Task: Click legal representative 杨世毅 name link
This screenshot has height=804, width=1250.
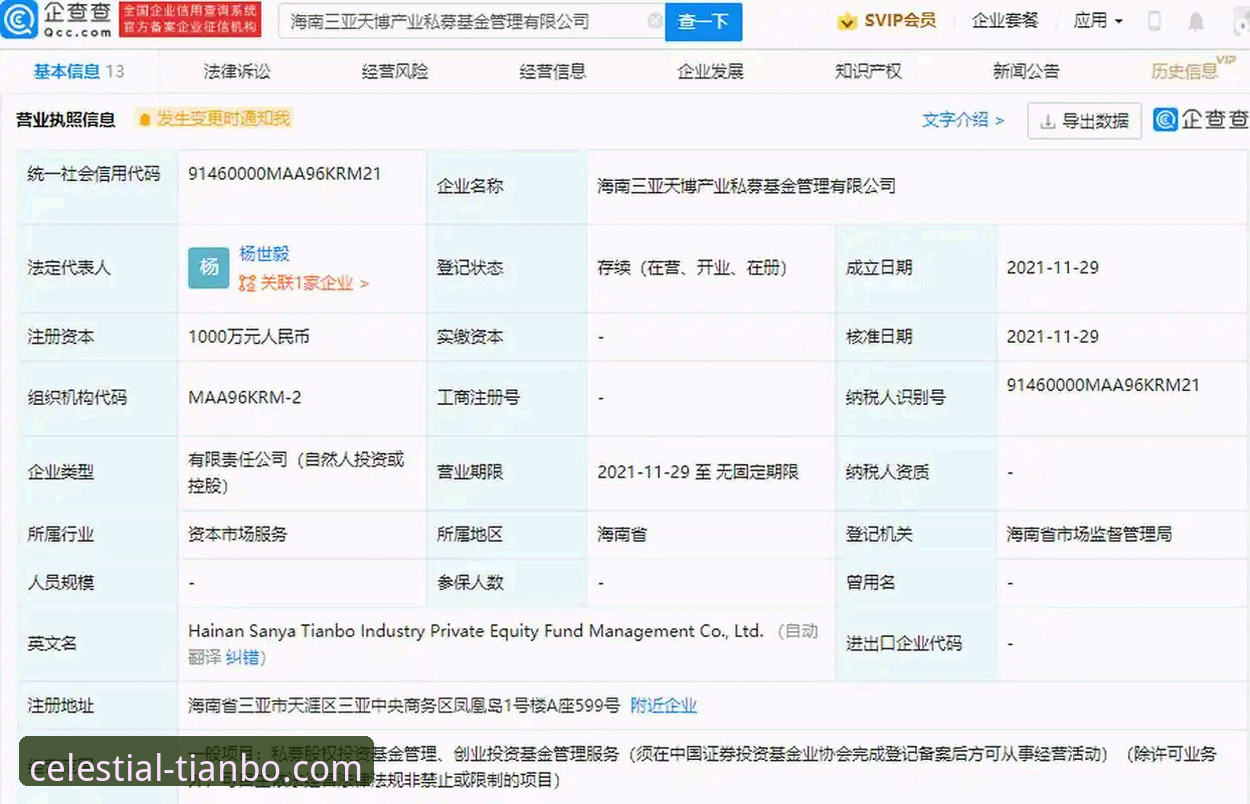Action: click(265, 254)
